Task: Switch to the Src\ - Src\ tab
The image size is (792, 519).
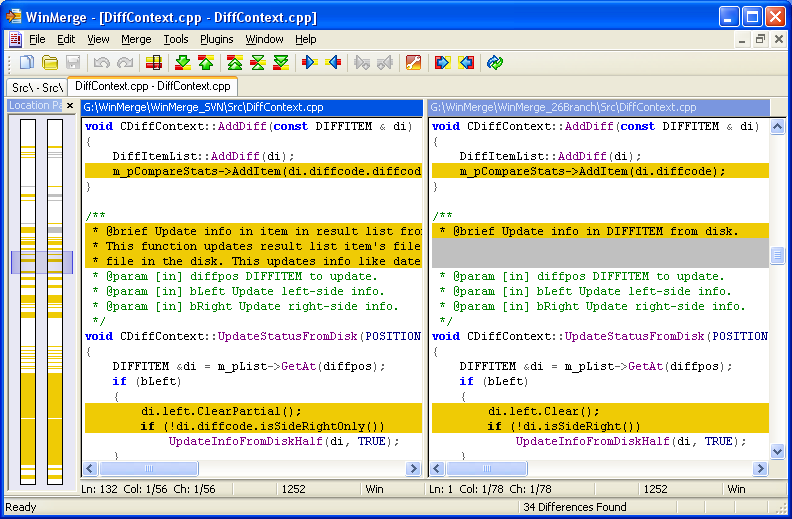Action: (37, 87)
